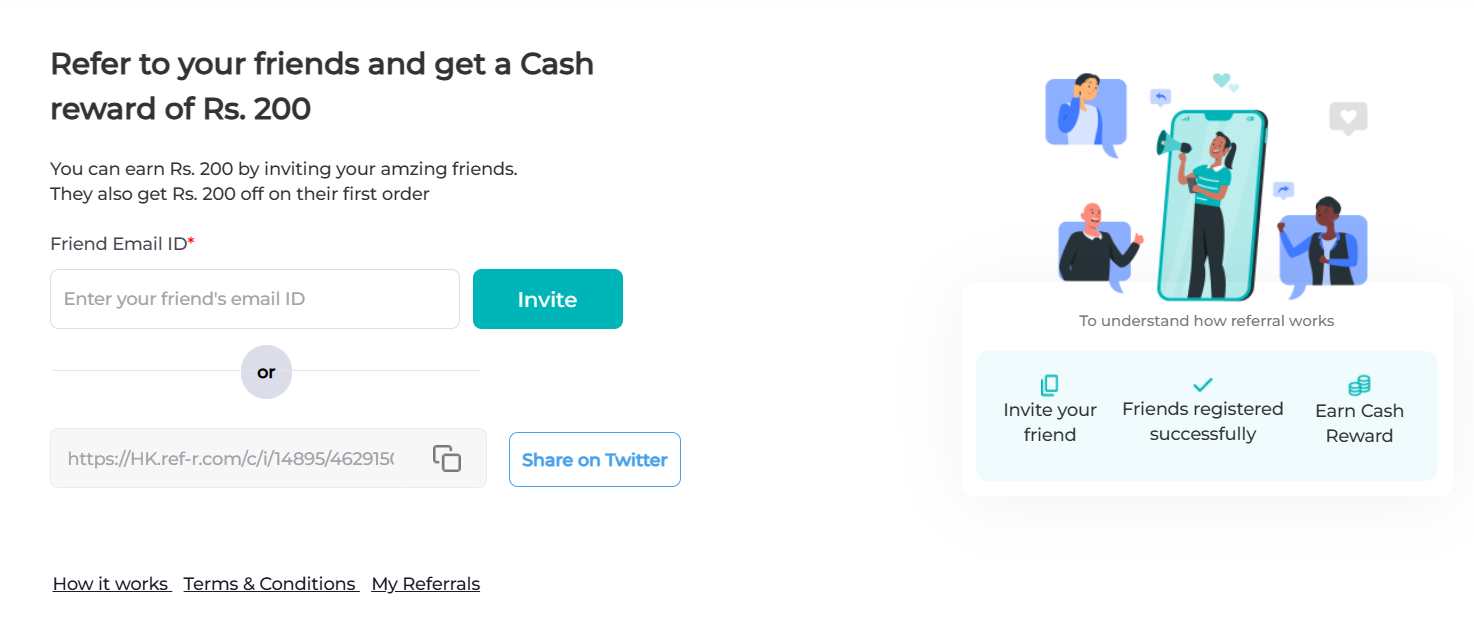
Task: Click the grey heart speech bubble icon
Action: (x=1348, y=119)
